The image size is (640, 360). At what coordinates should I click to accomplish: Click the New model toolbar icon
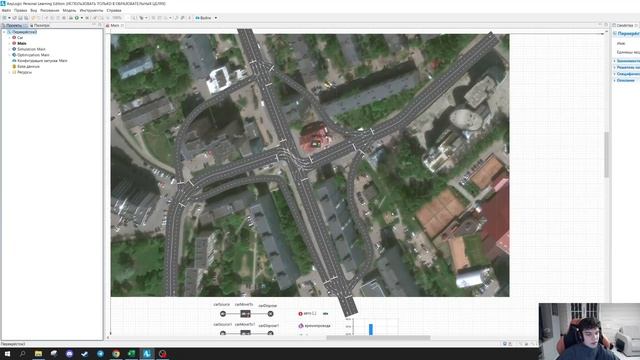[x=4, y=18]
